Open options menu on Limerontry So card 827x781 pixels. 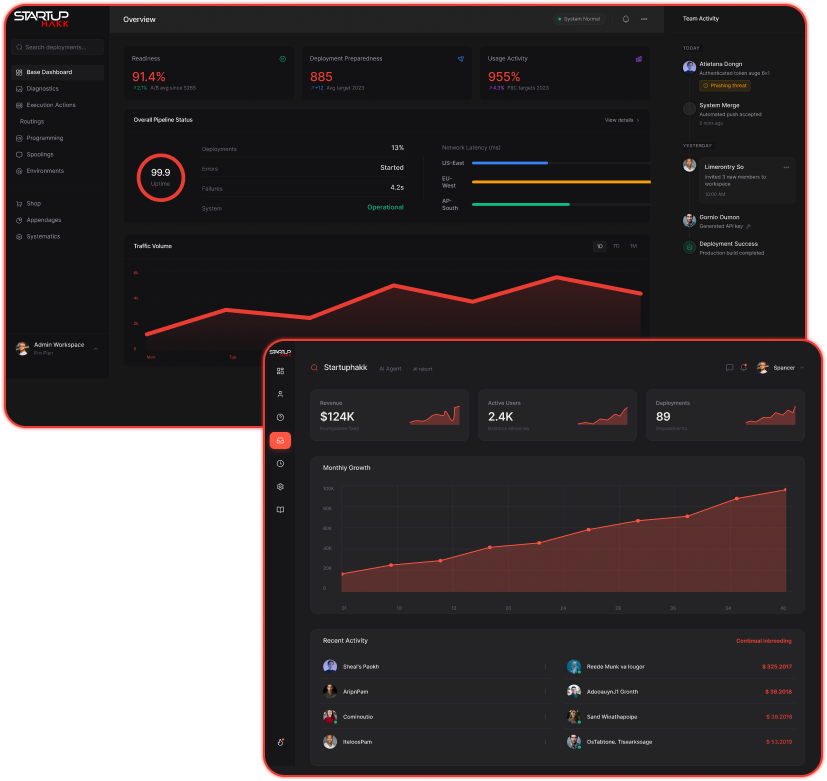point(786,167)
